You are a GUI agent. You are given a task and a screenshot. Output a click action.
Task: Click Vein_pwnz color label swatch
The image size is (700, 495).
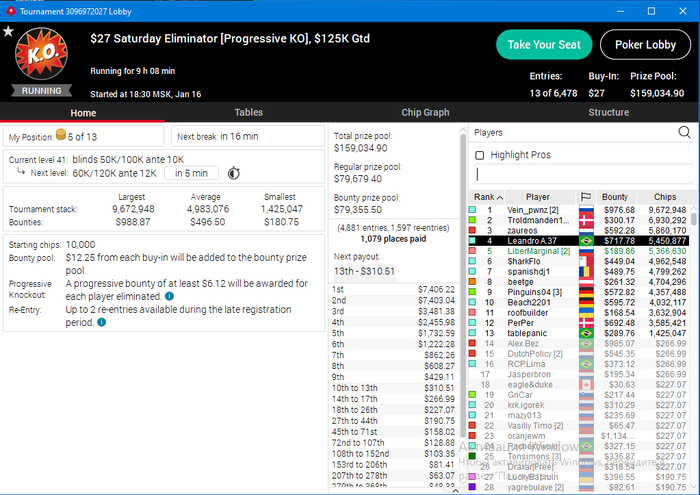[472, 210]
